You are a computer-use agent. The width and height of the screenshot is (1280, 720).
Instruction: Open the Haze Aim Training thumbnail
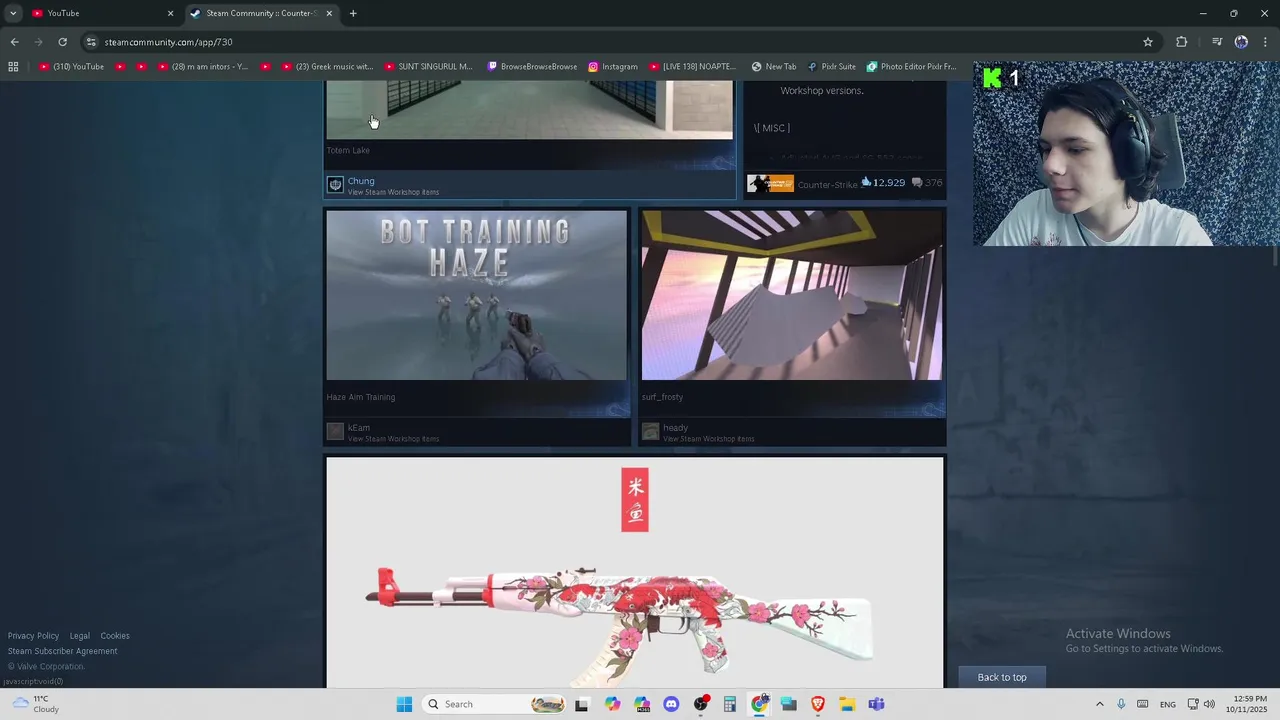tap(476, 295)
